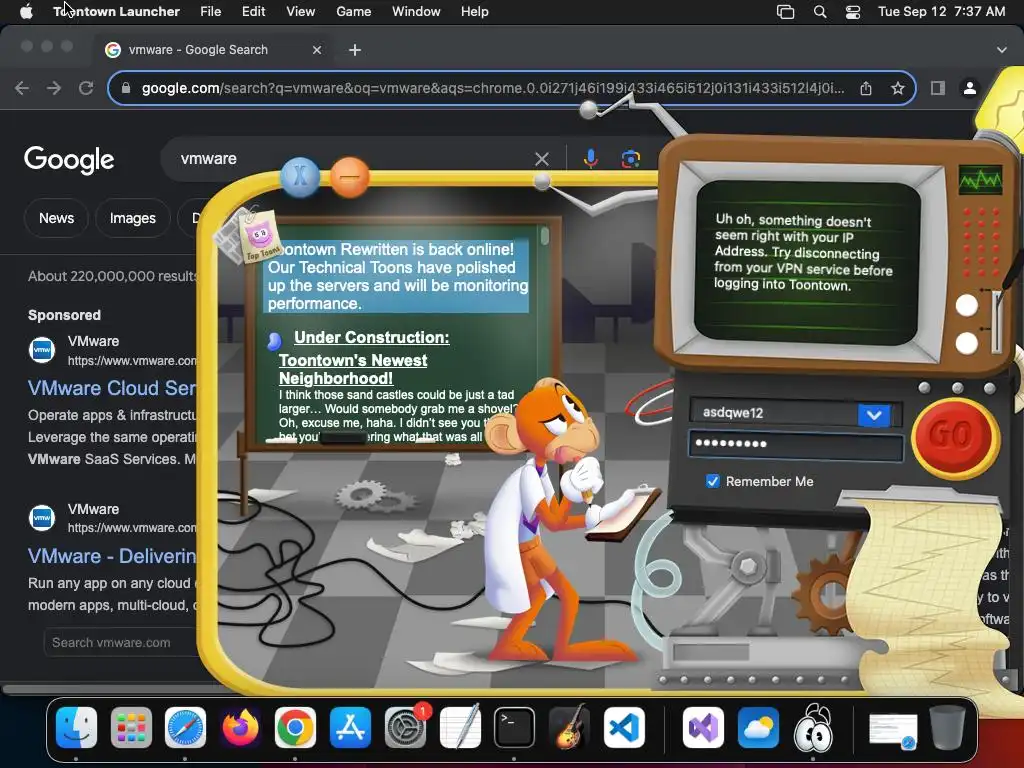Open Launchpad from the Dock

[131, 728]
